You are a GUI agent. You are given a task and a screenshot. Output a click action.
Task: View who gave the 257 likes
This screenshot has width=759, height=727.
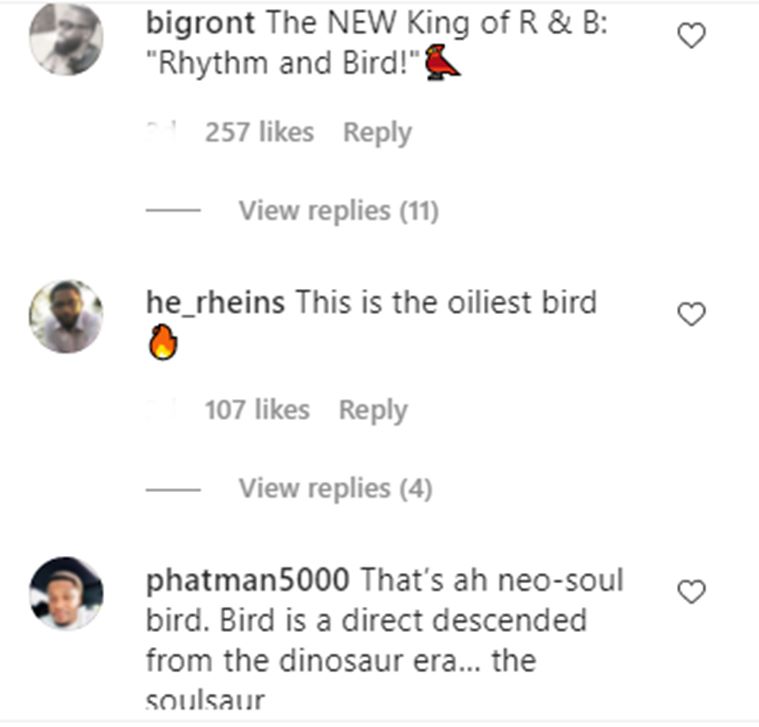click(259, 132)
